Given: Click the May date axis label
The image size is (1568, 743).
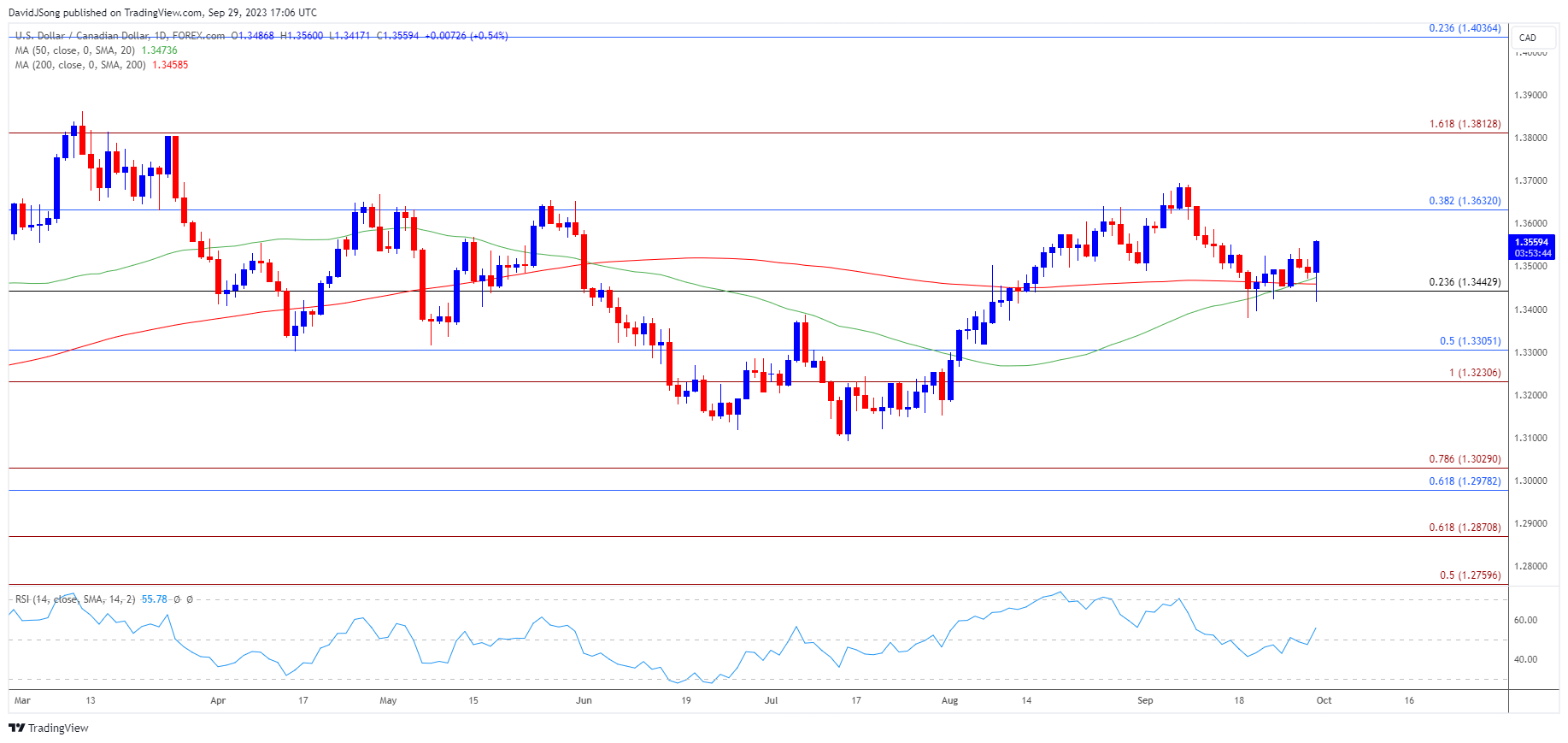Looking at the screenshot, I should point(388,700).
